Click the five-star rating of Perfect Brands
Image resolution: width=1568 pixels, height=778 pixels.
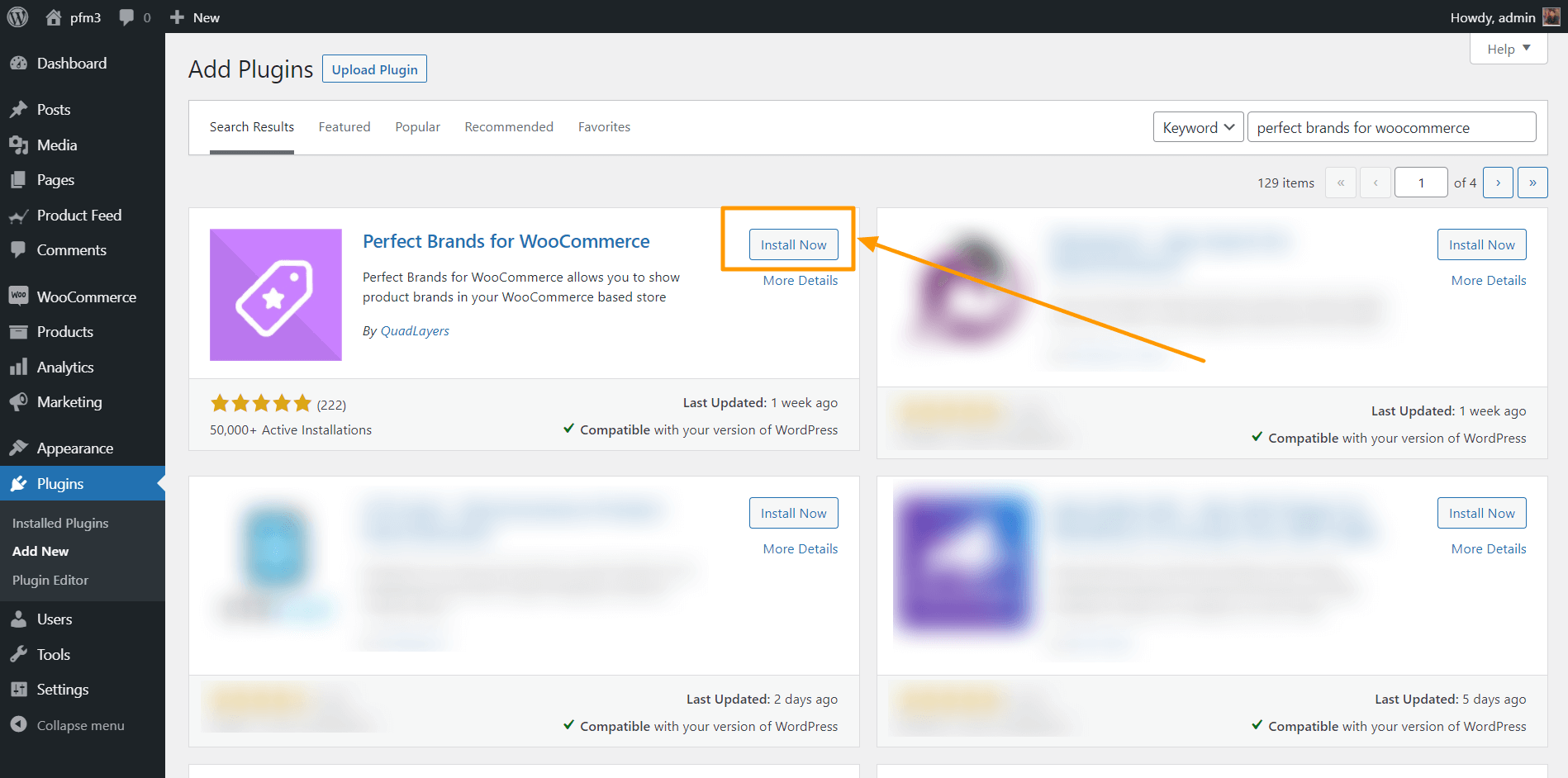tap(261, 404)
